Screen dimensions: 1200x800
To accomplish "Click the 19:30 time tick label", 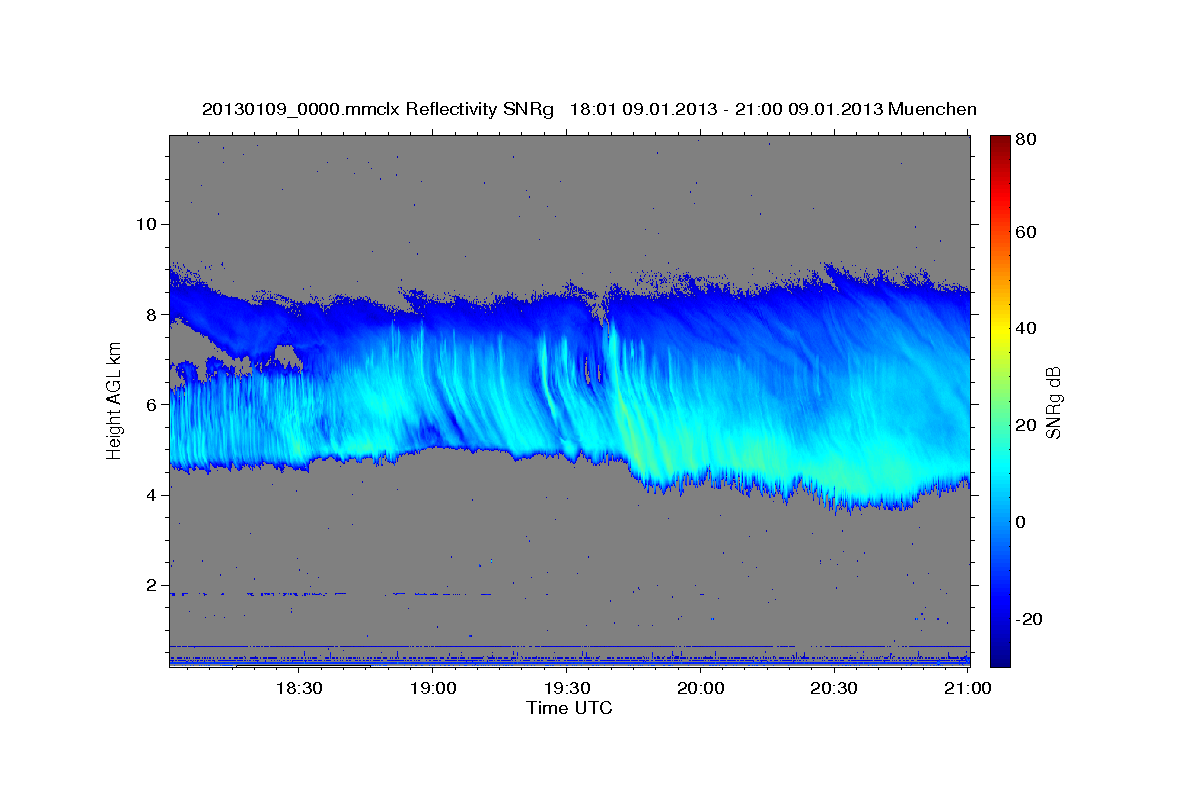I will click(x=567, y=688).
